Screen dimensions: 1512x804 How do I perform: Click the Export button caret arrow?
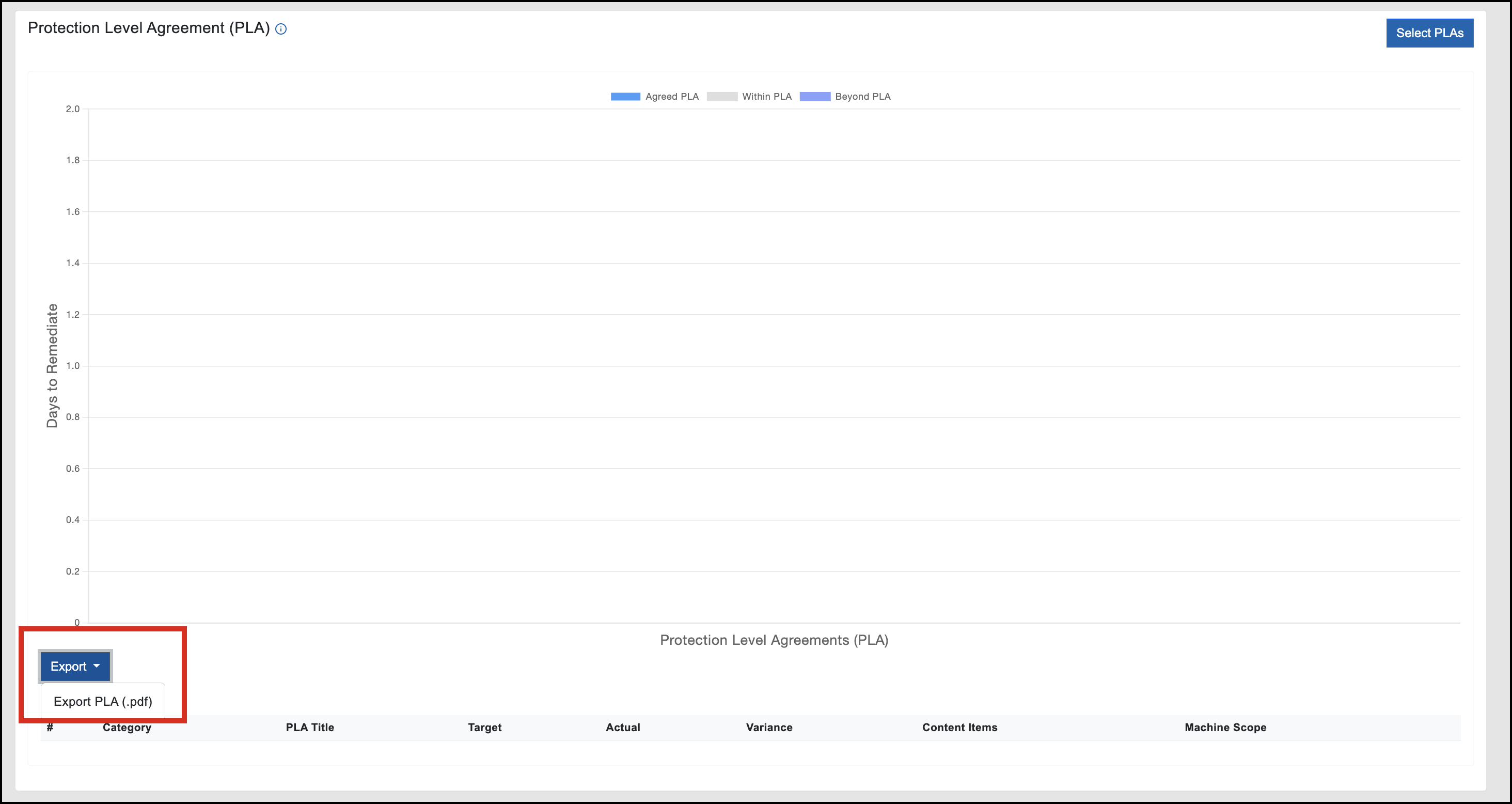pos(97,666)
